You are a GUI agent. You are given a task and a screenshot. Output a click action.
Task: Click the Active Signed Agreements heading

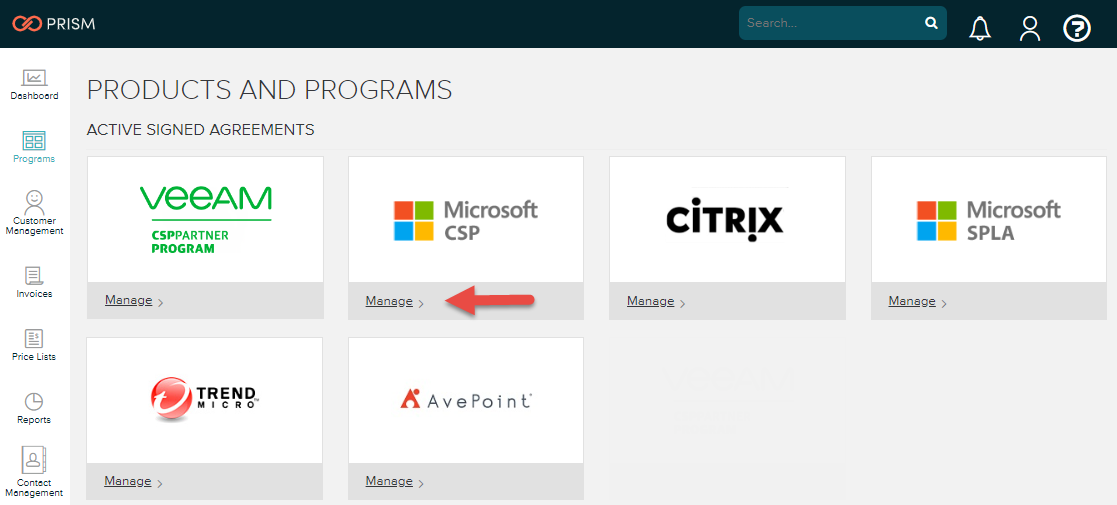(200, 130)
